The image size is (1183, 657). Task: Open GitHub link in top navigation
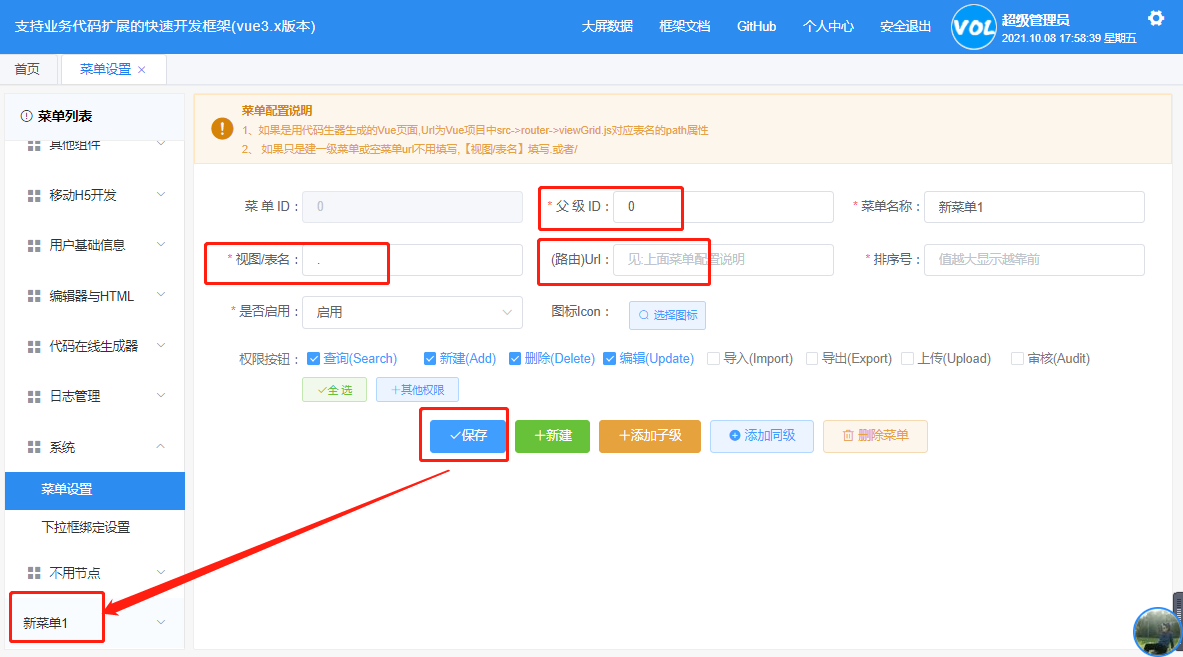point(756,26)
